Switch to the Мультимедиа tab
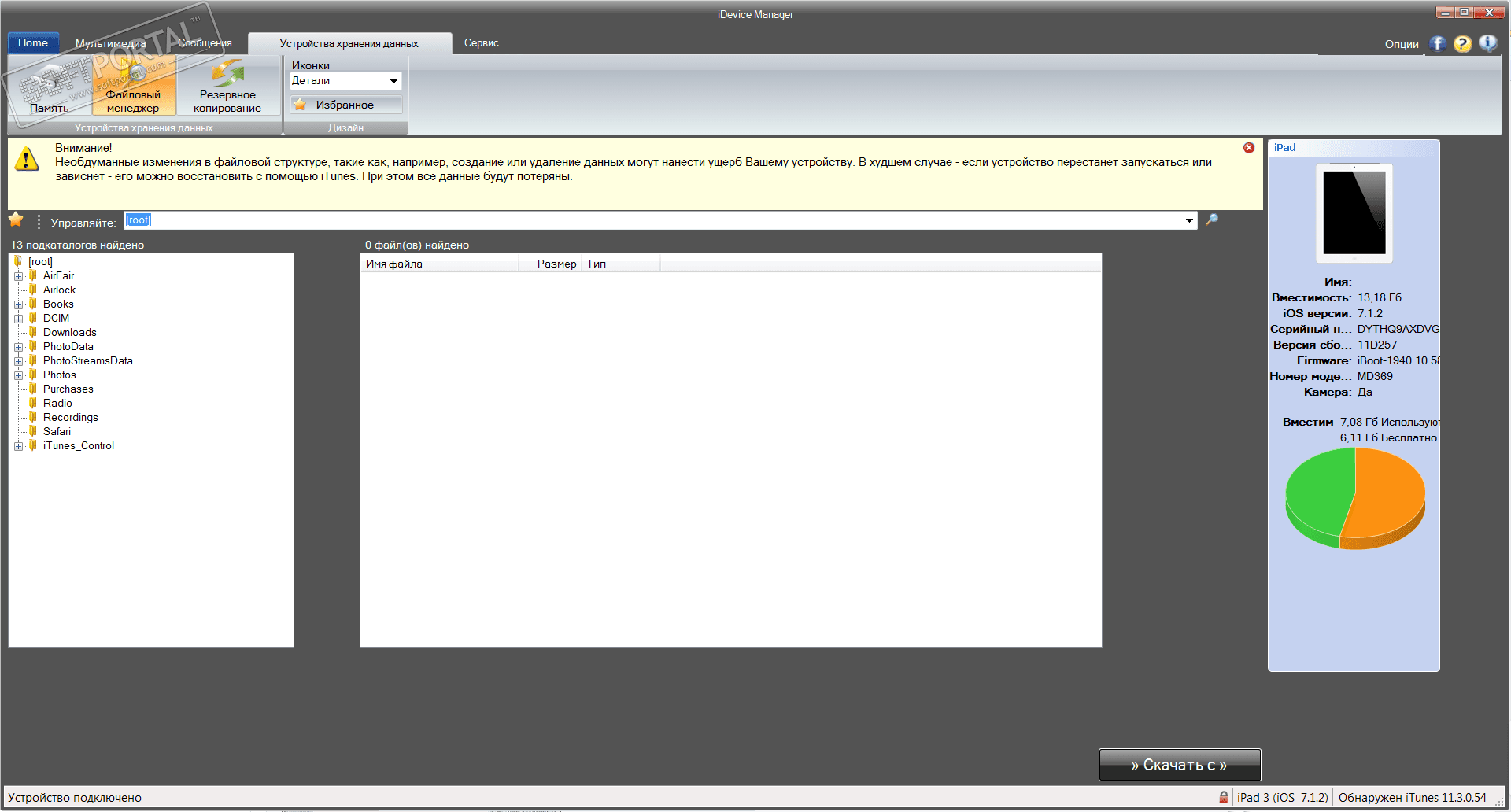The image size is (1511, 812). pyautogui.click(x=111, y=43)
